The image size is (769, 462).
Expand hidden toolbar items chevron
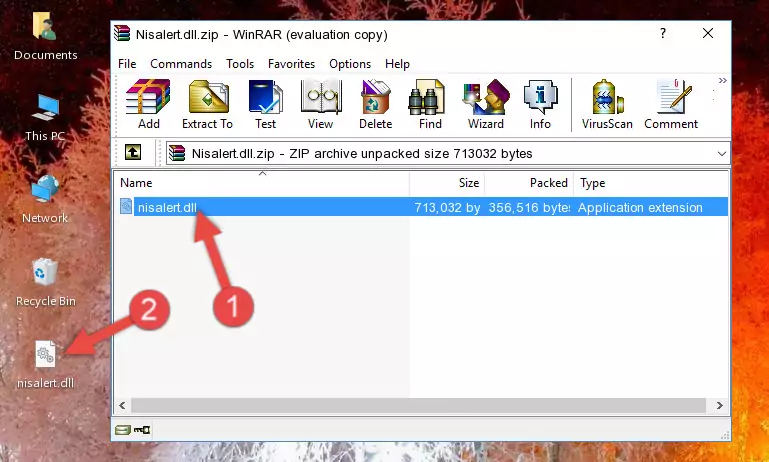722,80
